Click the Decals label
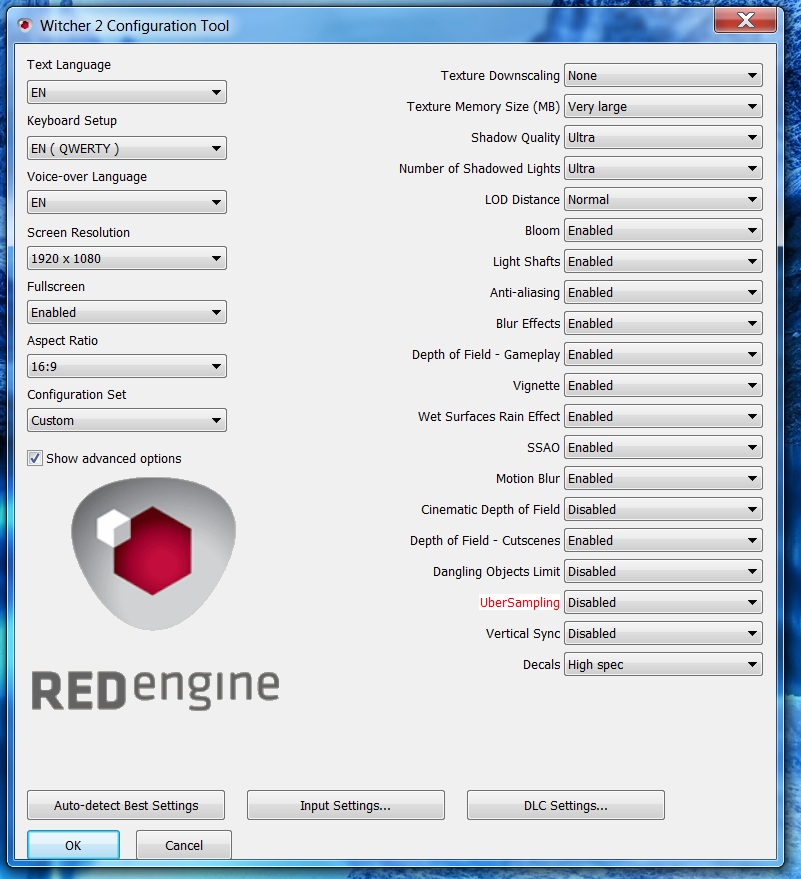 541,665
